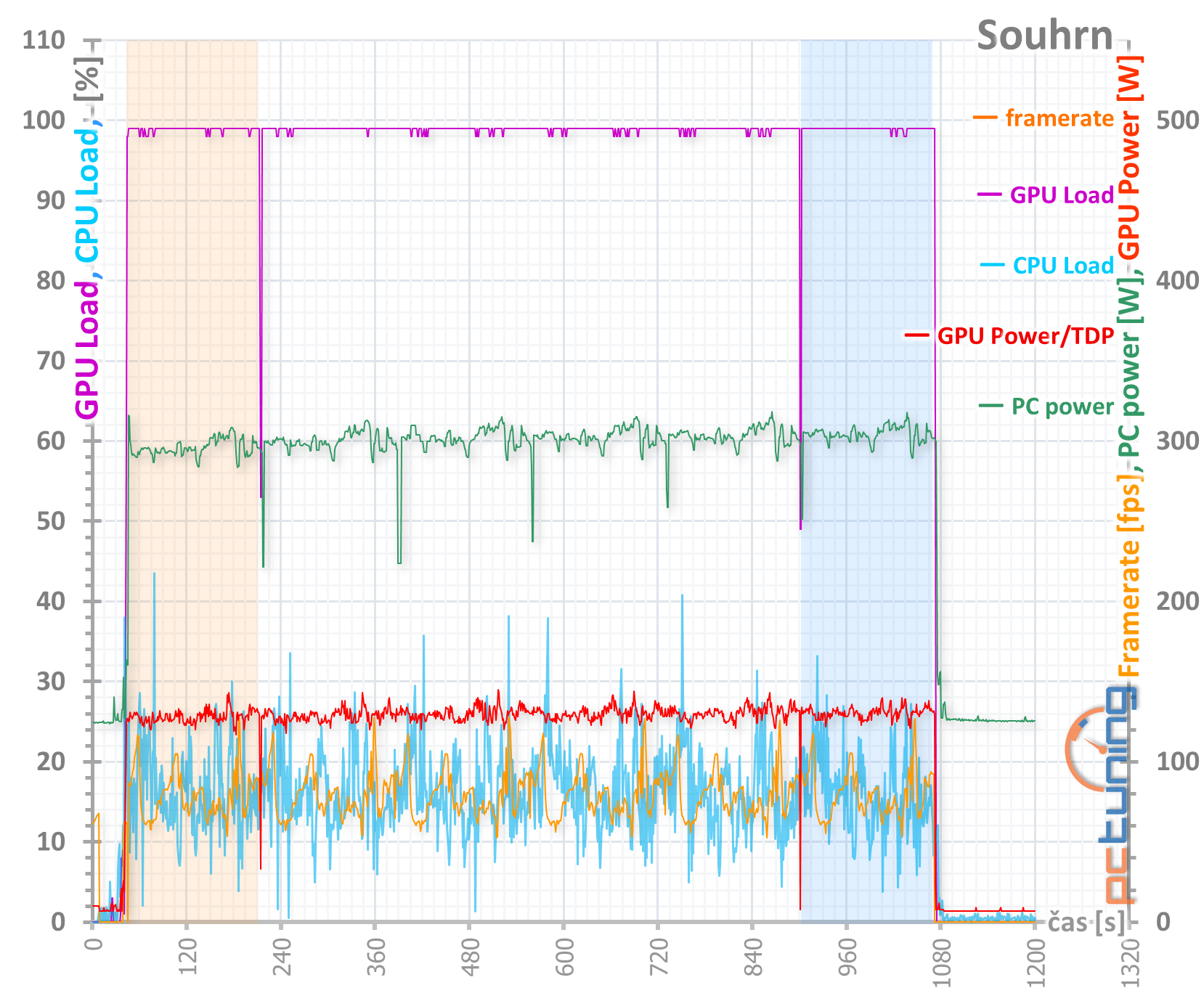Click the 'framerate' legend label

pyautogui.click(x=1059, y=118)
